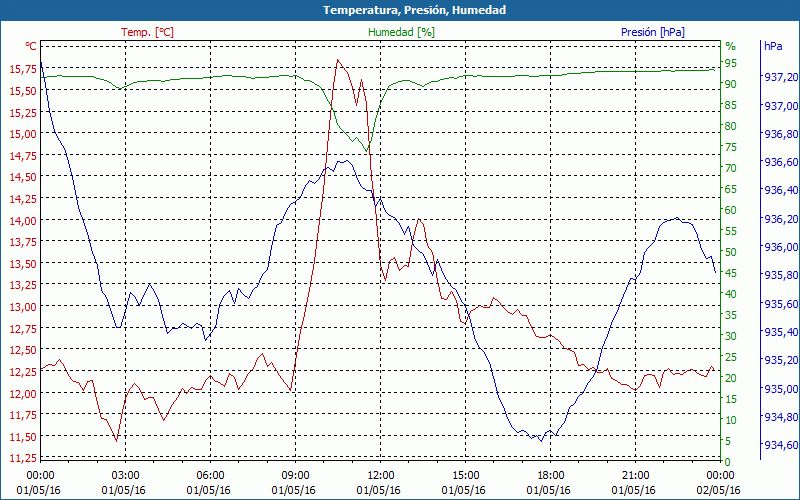Click the '11,25' temperature axis value
The height and width of the screenshot is (500, 800).
click(23, 458)
